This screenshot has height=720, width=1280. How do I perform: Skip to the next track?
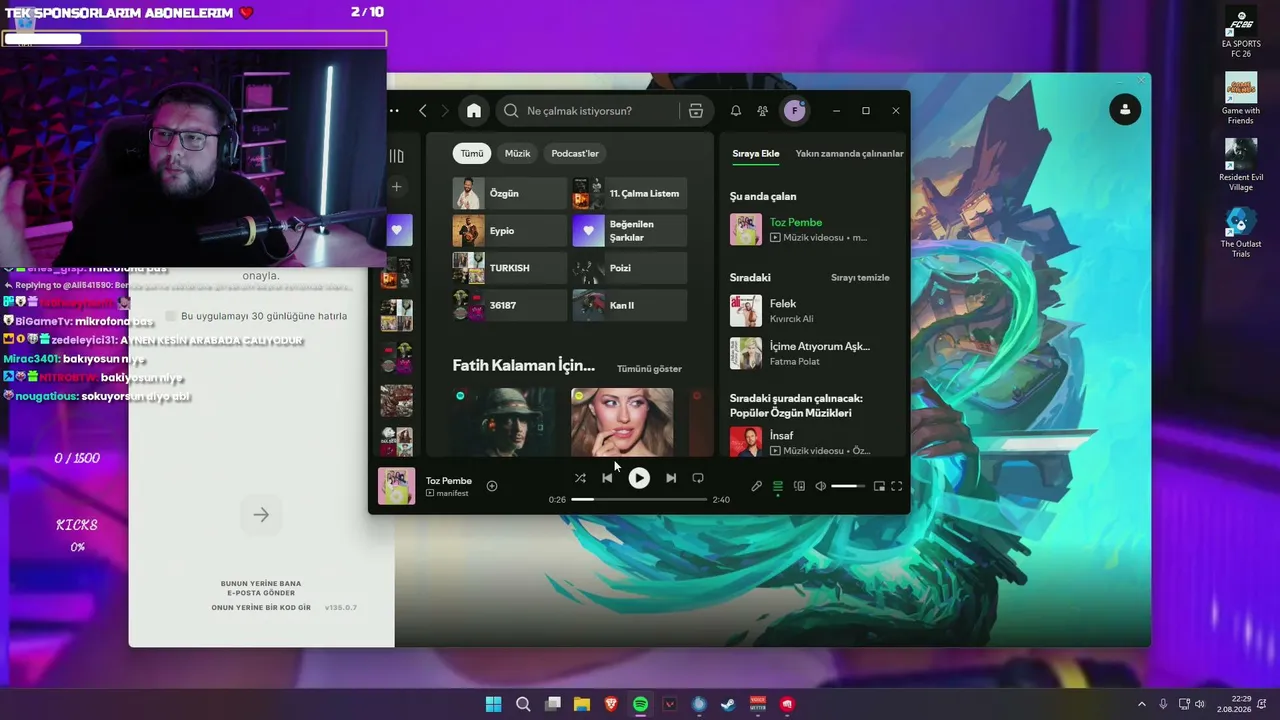point(671,478)
